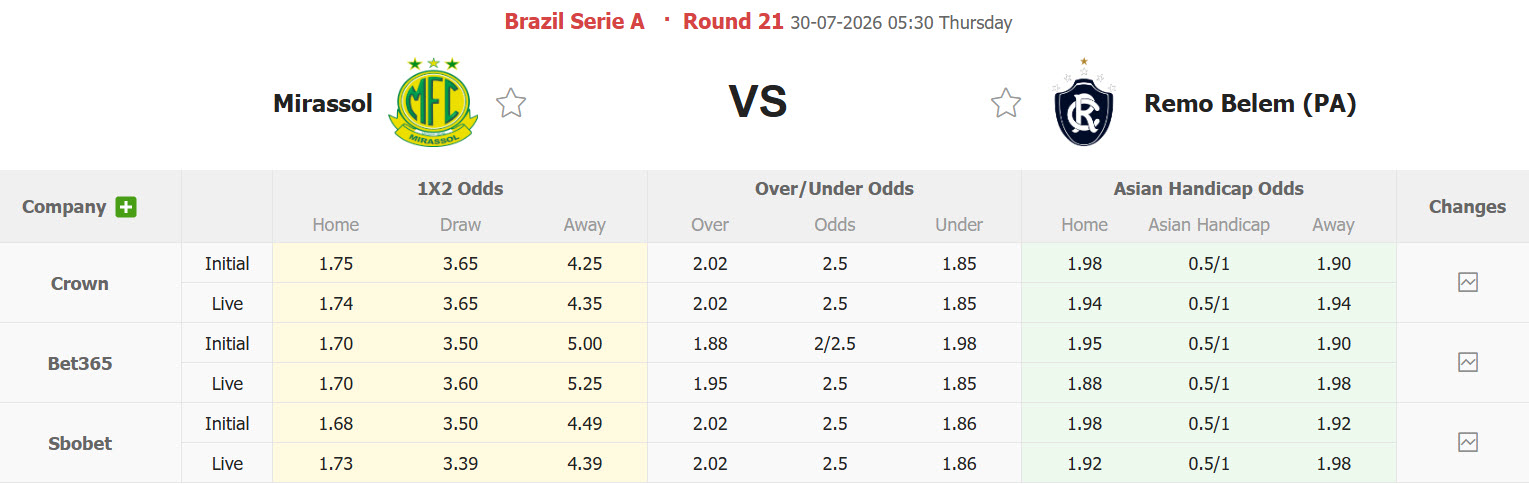Click the Remo Belem club crest

pos(1084,102)
